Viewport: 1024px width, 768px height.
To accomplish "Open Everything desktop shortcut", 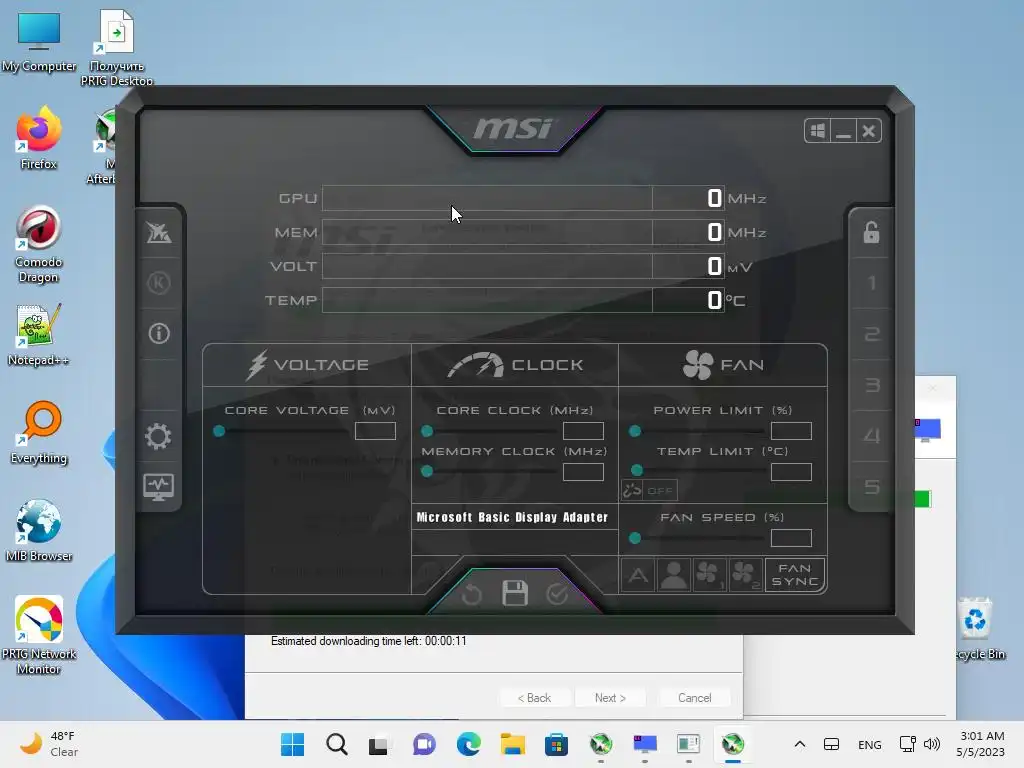I will (x=39, y=432).
